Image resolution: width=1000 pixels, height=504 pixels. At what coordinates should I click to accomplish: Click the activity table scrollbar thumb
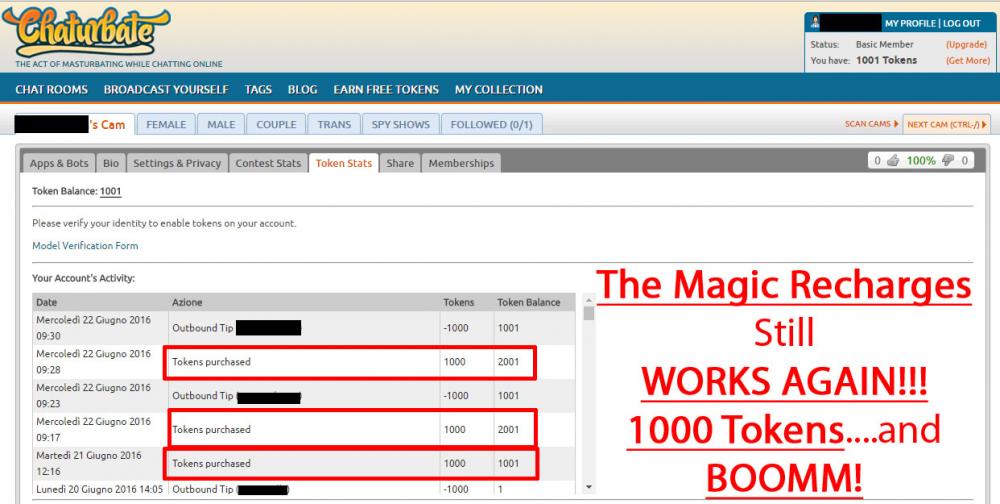589,313
